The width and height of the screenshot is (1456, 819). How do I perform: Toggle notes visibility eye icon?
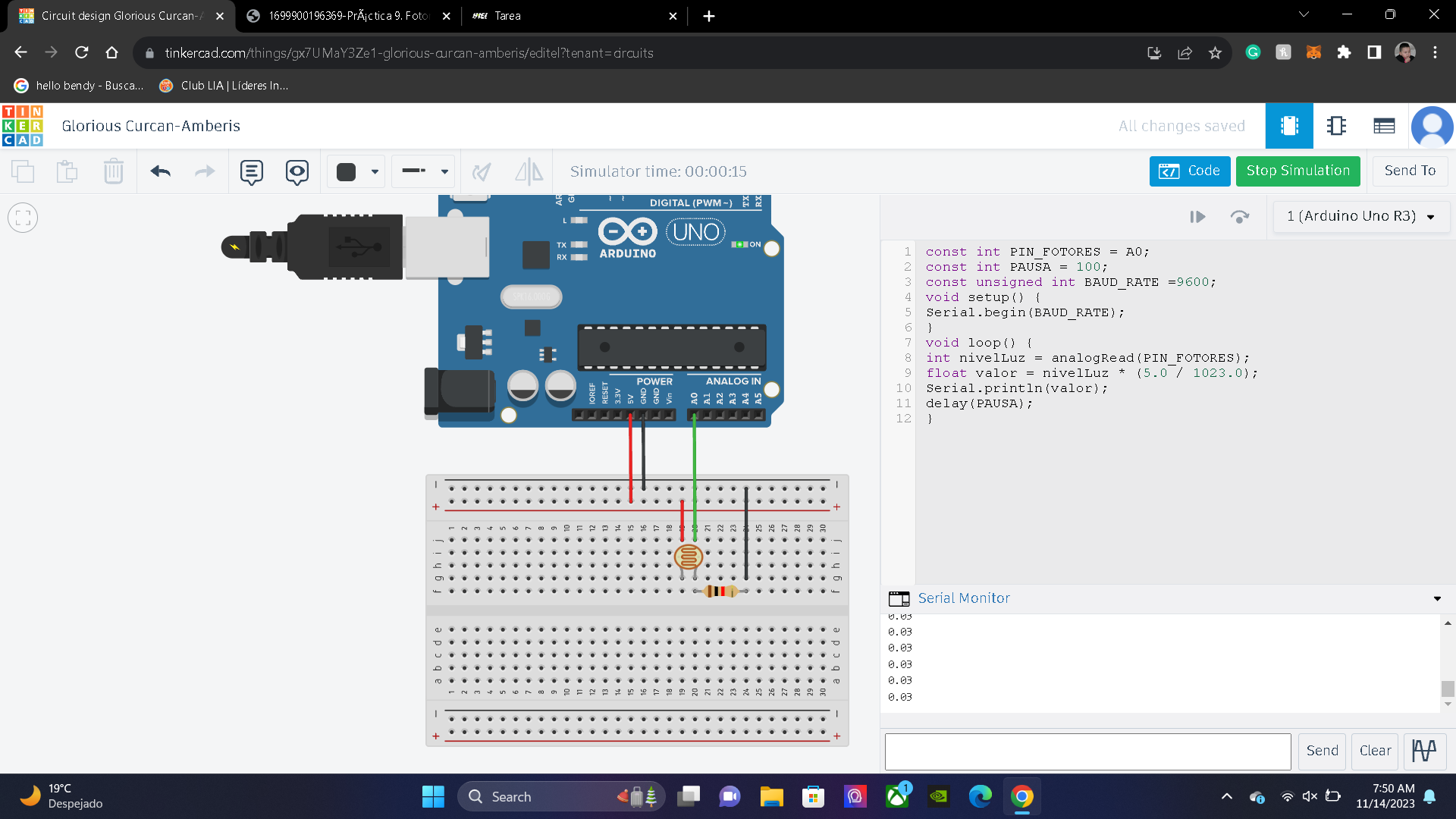click(297, 172)
